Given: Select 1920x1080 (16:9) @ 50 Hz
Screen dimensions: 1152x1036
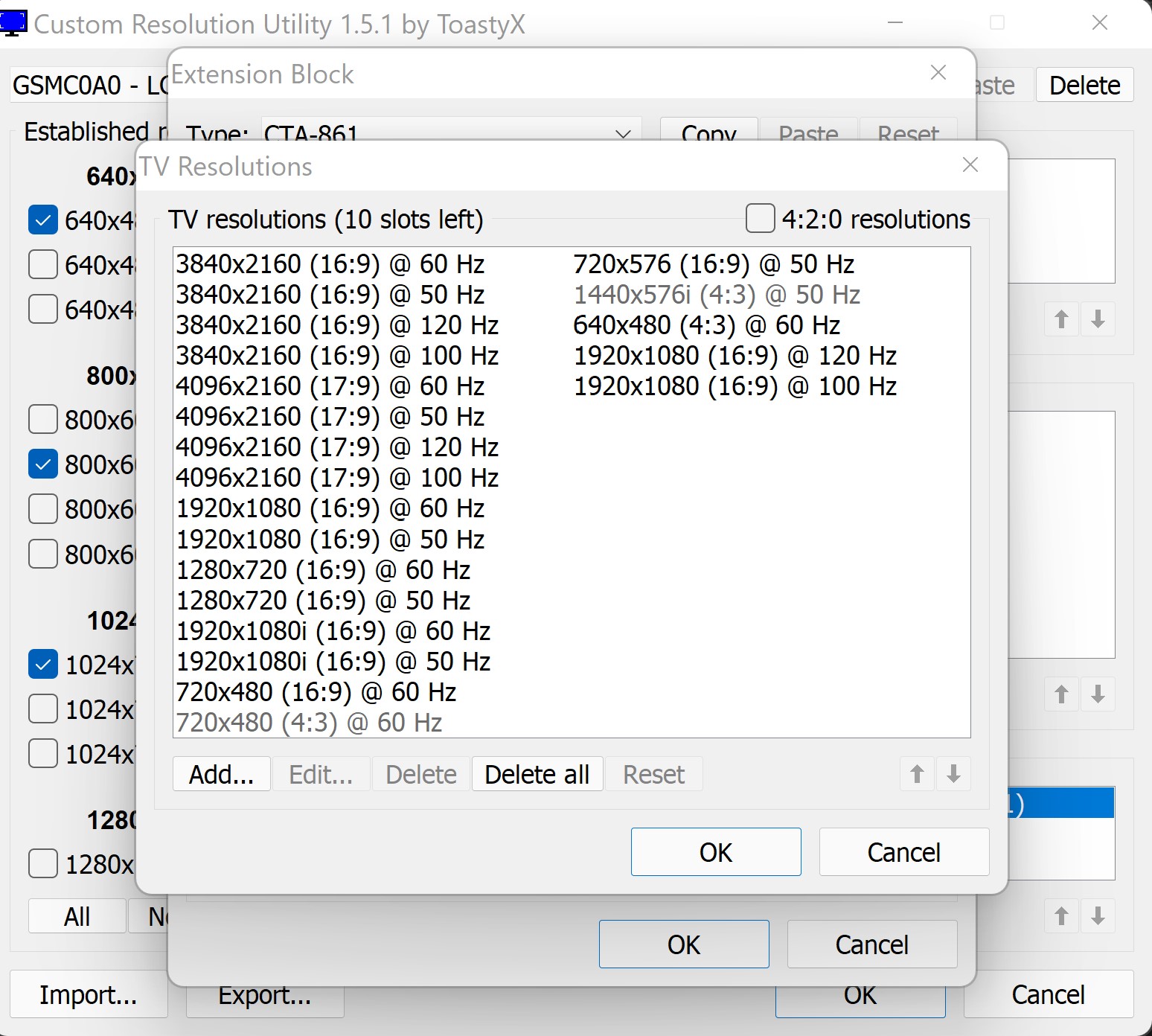Looking at the screenshot, I should [330, 540].
